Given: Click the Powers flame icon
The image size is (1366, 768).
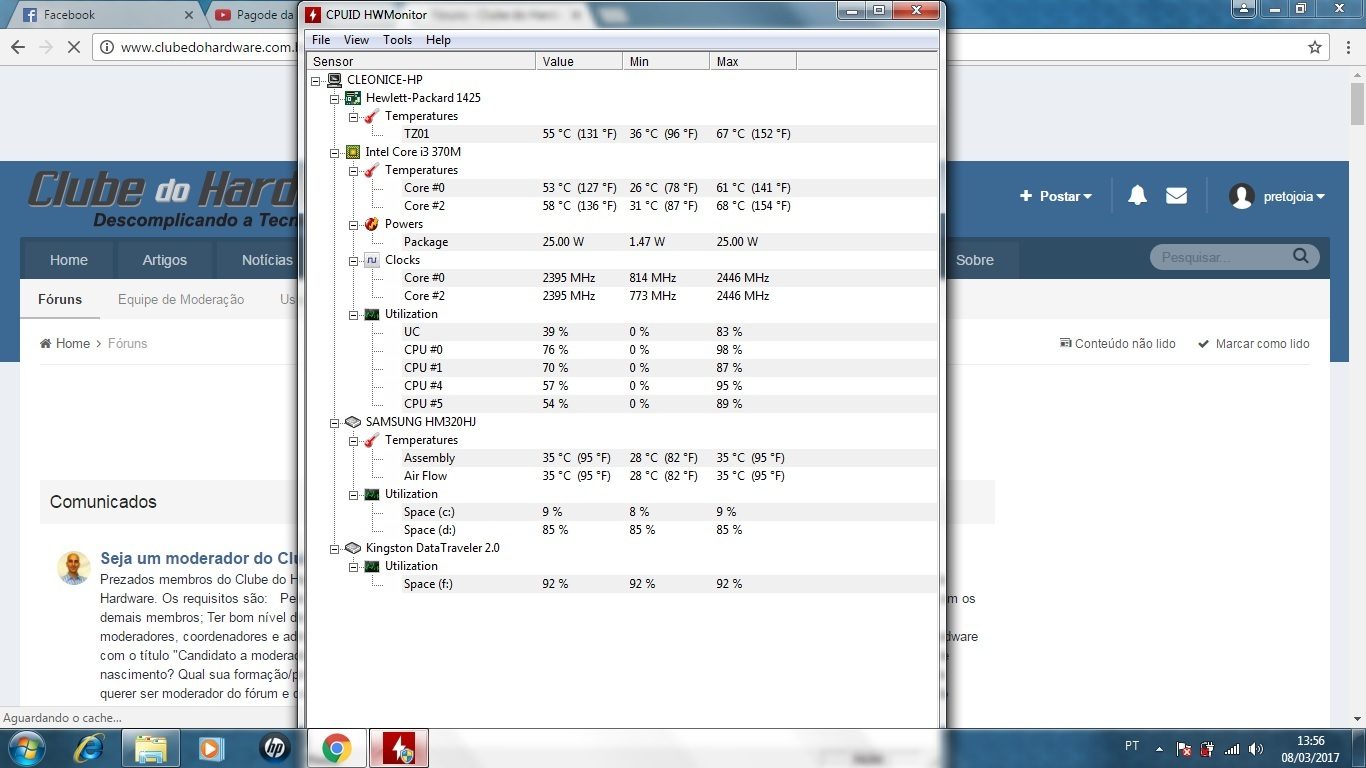Looking at the screenshot, I should coord(372,224).
